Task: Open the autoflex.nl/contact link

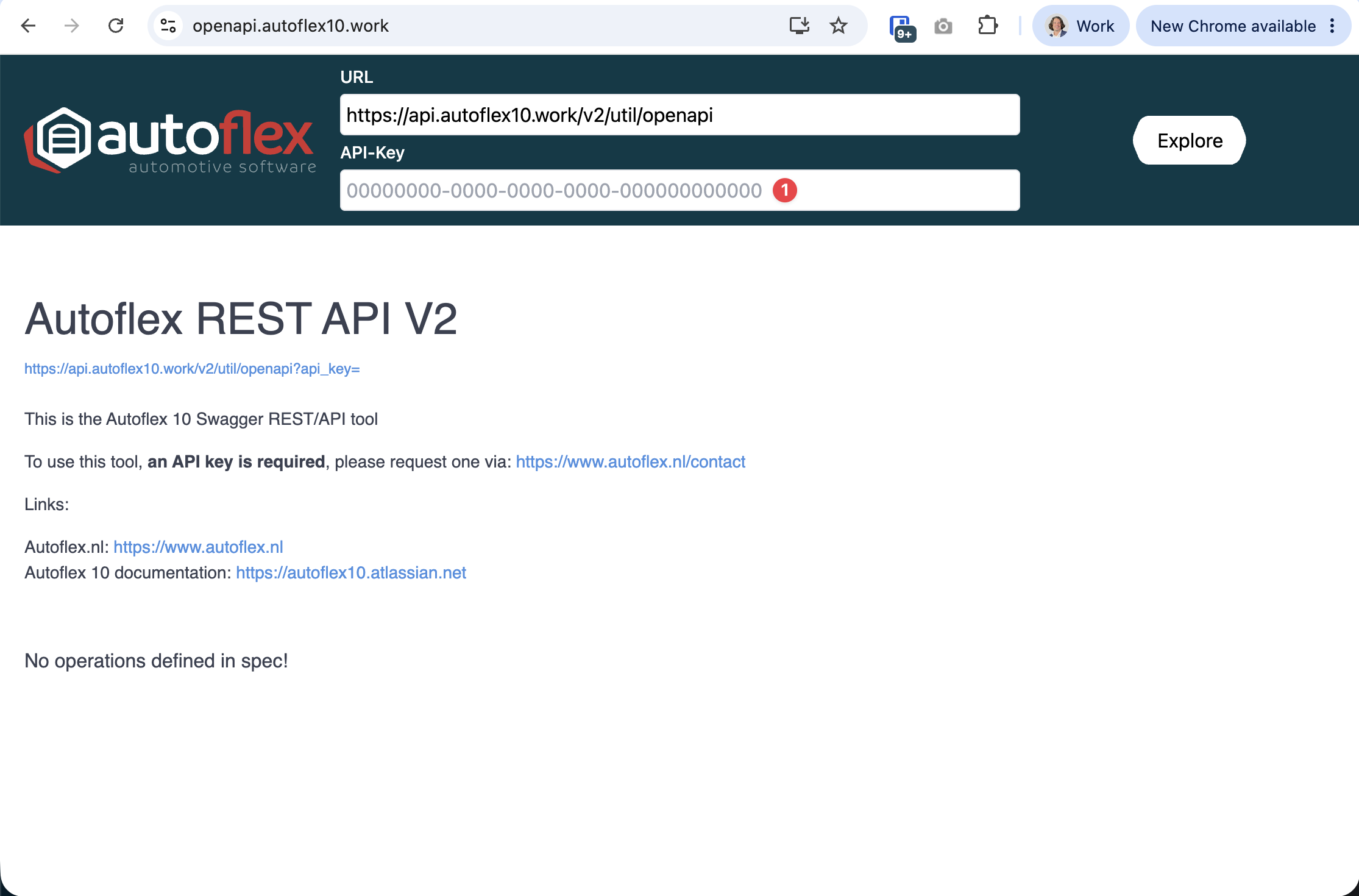Action: coord(630,462)
